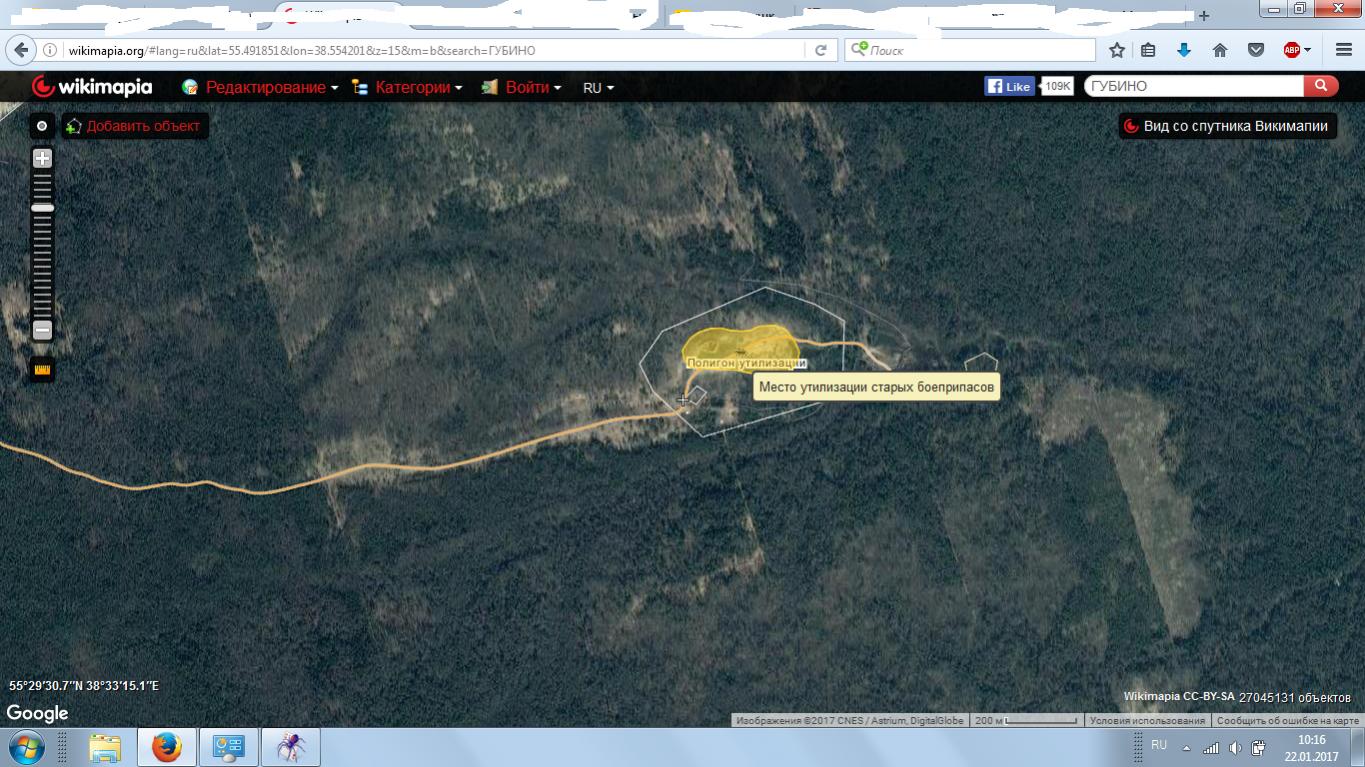Open the Категории dropdown menu

407,87
